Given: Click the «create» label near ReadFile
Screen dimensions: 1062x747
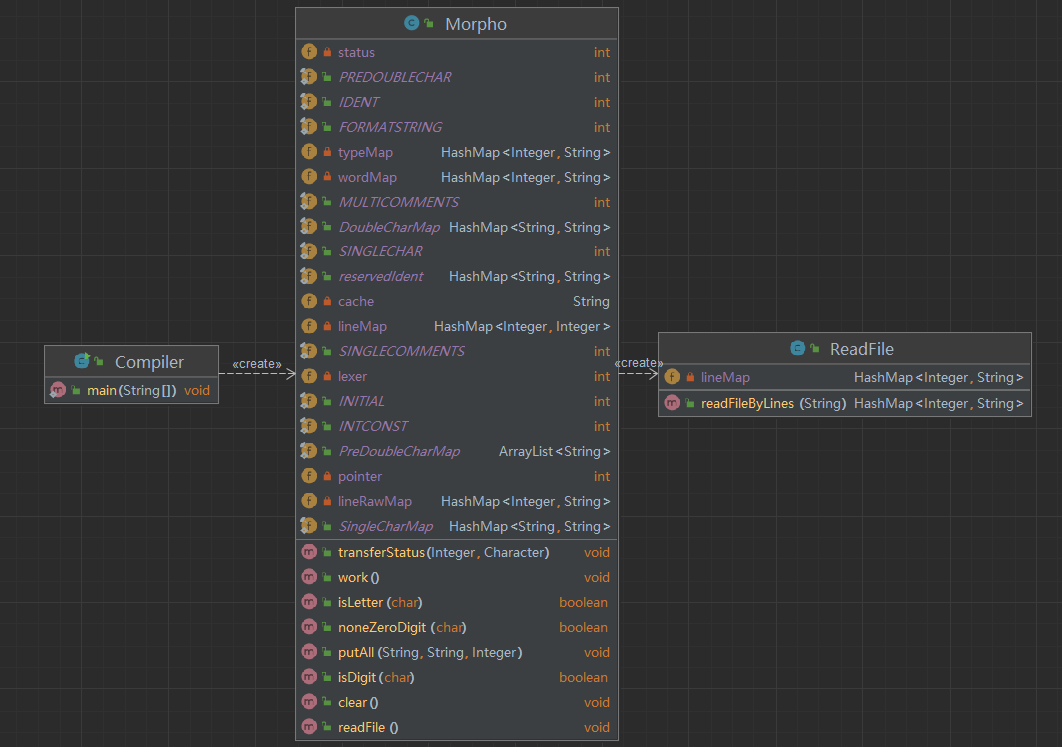Looking at the screenshot, I should click(x=638, y=363).
